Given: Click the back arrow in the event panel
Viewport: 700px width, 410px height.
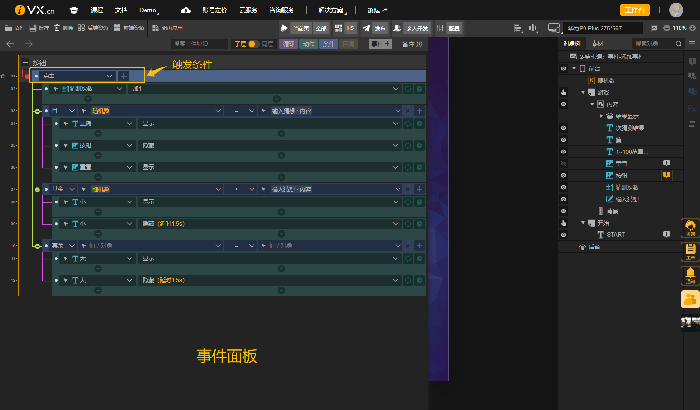Looking at the screenshot, I should (10, 44).
